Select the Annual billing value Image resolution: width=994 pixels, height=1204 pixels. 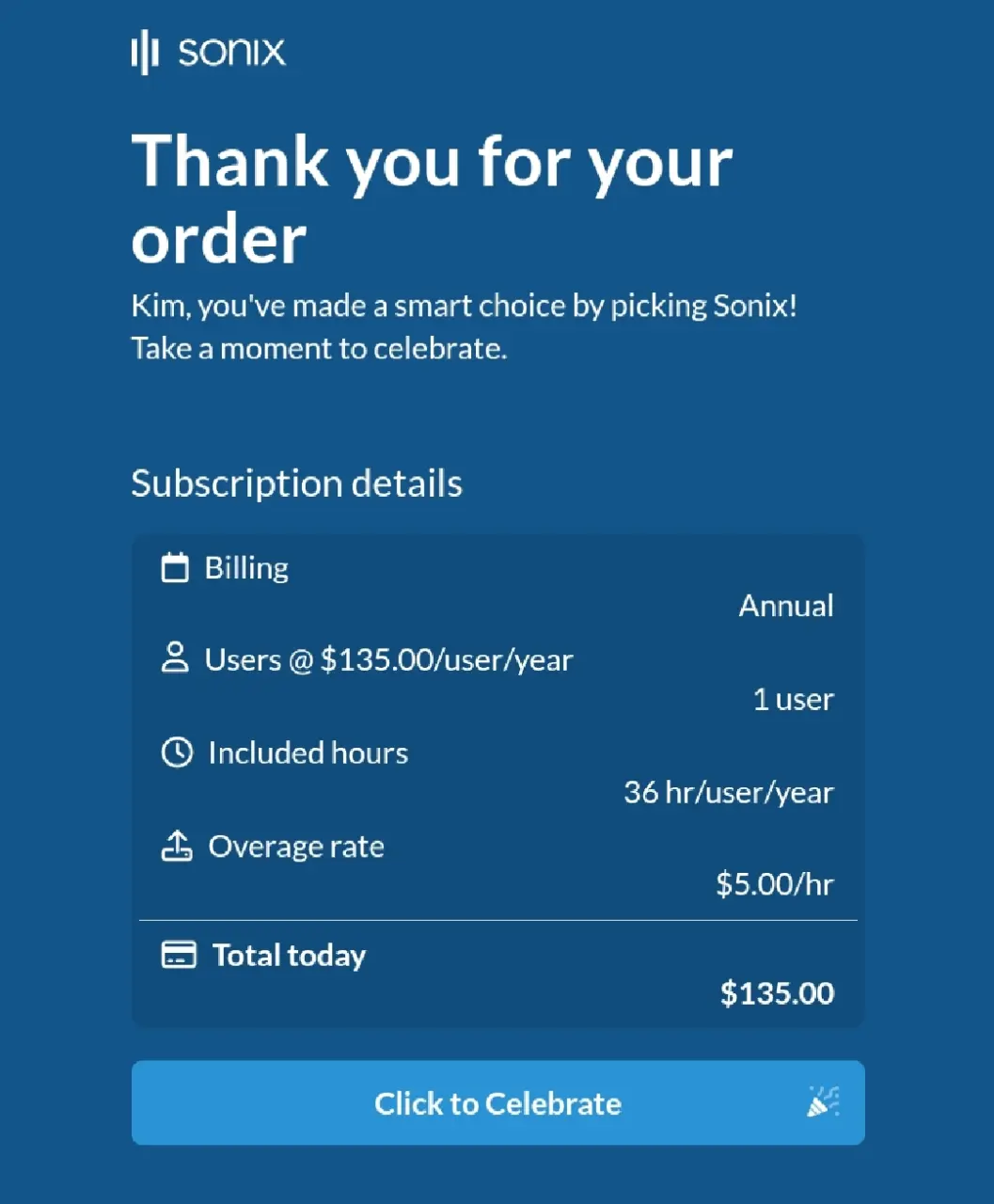tap(786, 606)
